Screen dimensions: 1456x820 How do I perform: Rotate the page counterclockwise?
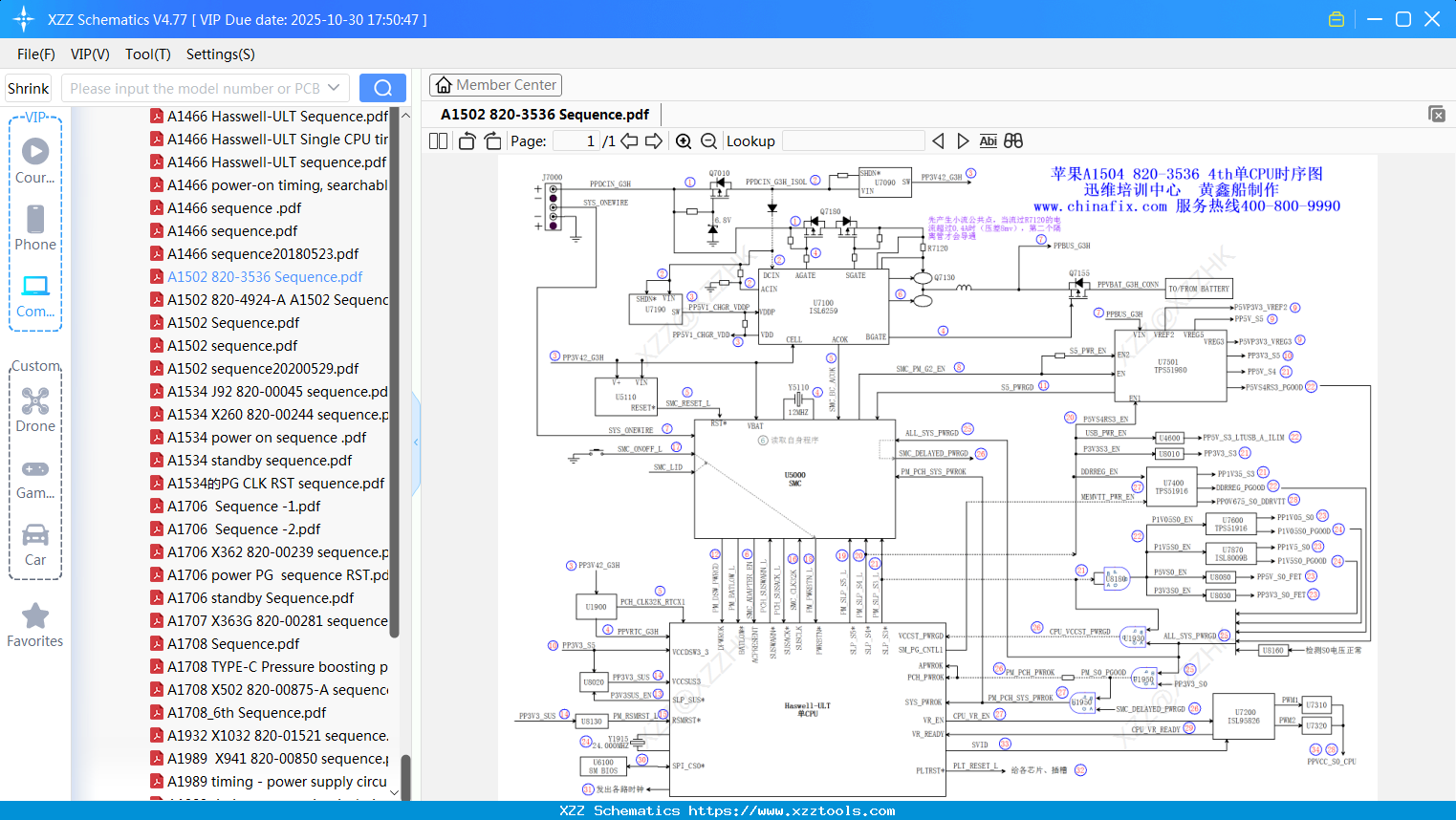point(467,141)
